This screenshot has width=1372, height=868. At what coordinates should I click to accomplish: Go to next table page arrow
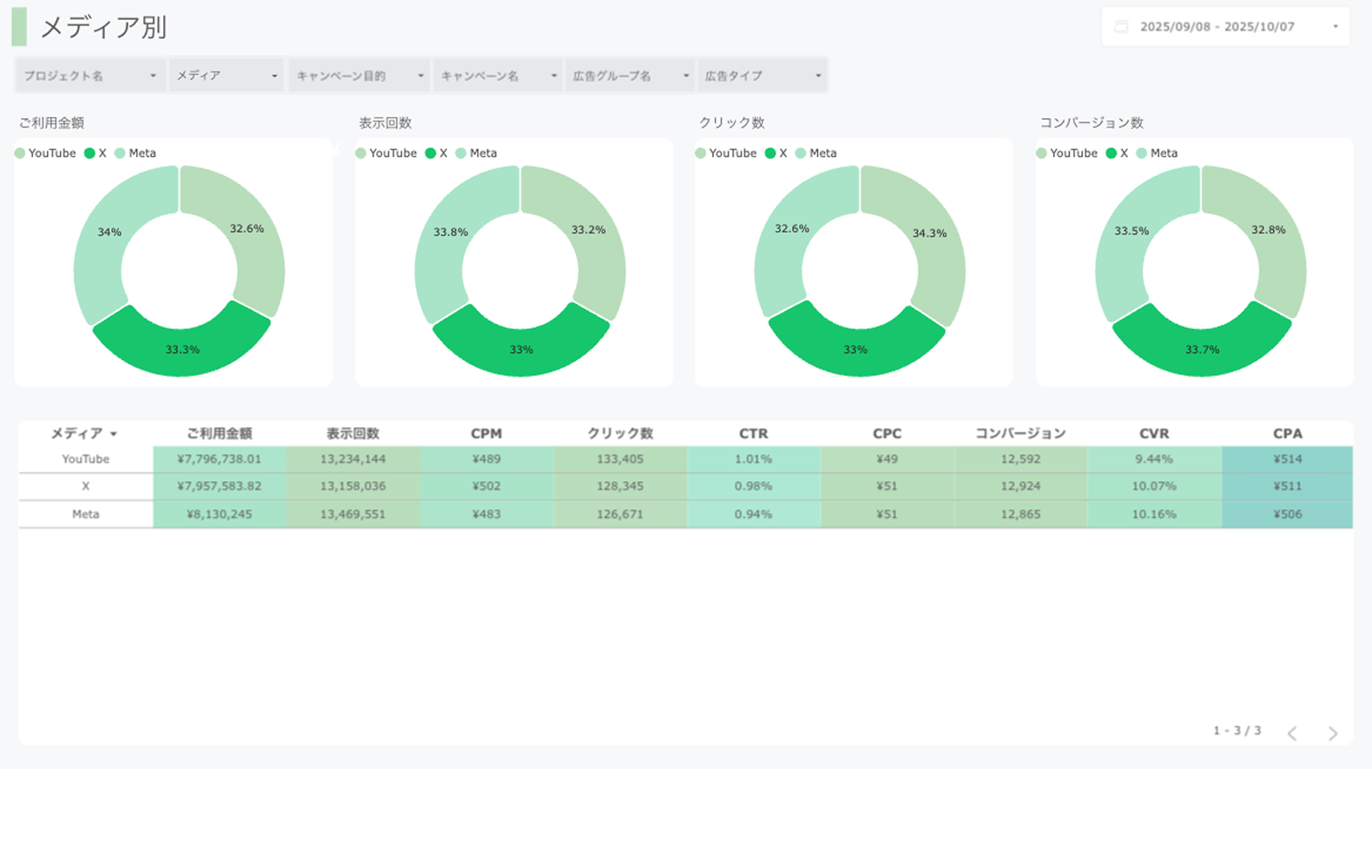coord(1333,733)
